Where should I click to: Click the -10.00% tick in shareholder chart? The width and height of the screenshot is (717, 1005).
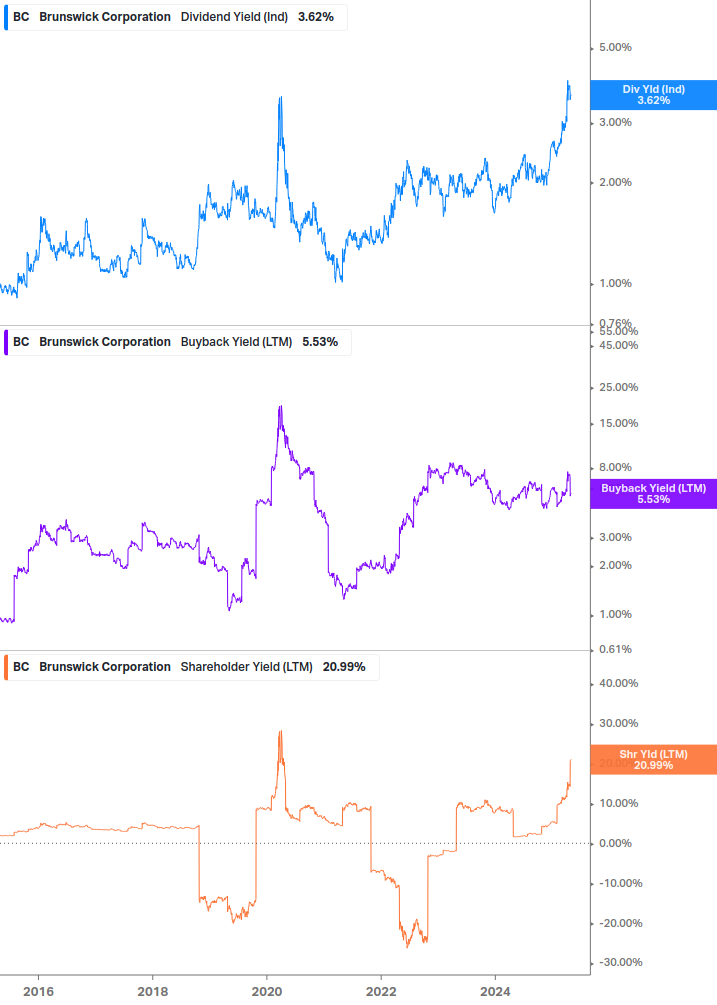[620, 883]
